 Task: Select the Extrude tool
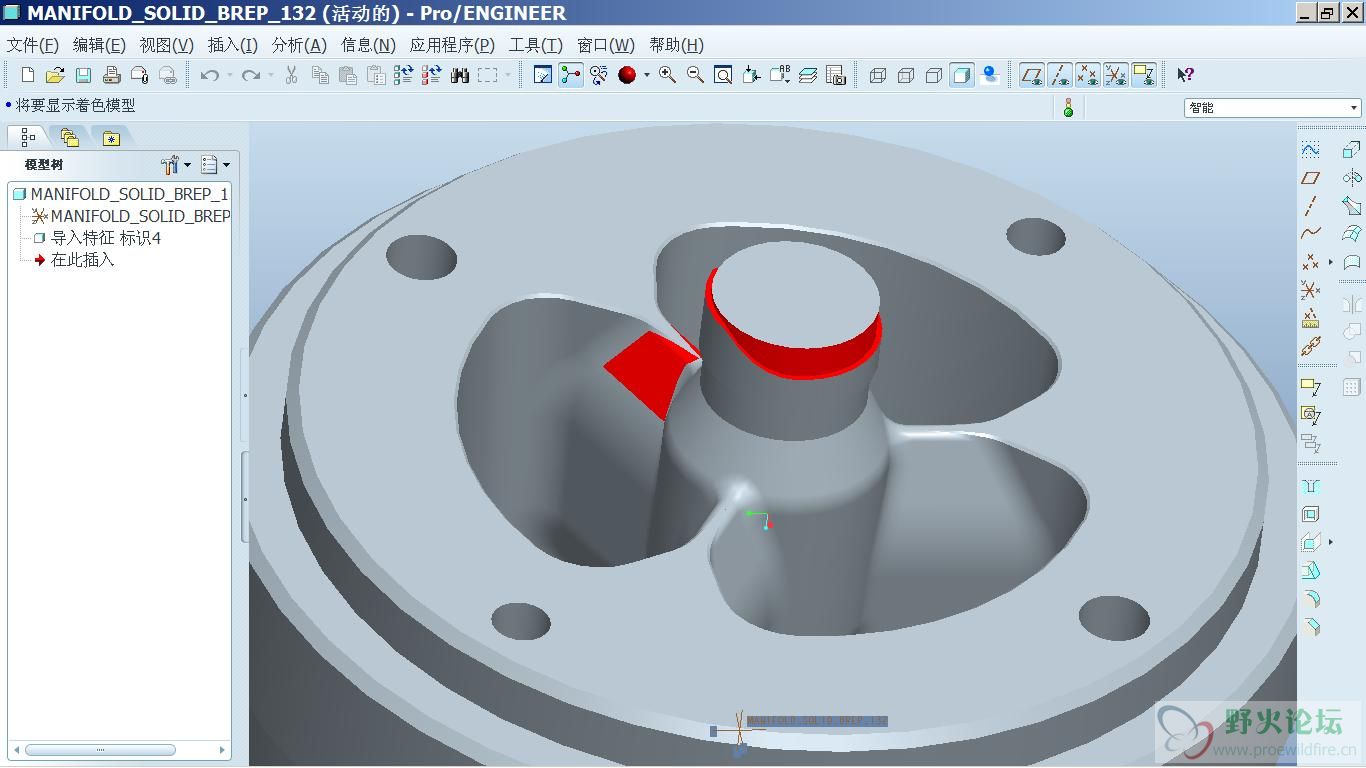pos(1351,150)
